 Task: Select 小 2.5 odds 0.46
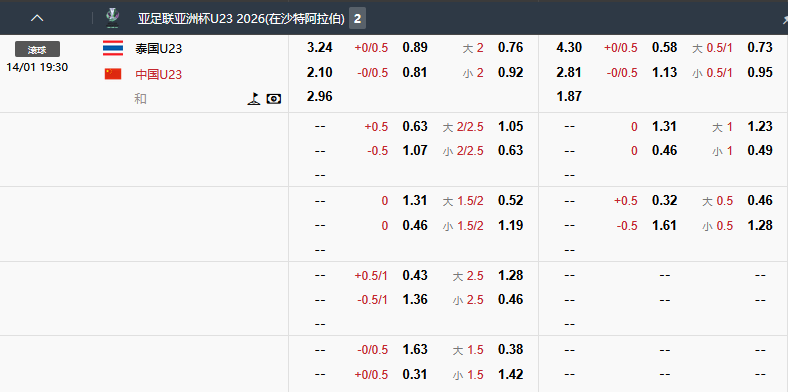[511, 300]
